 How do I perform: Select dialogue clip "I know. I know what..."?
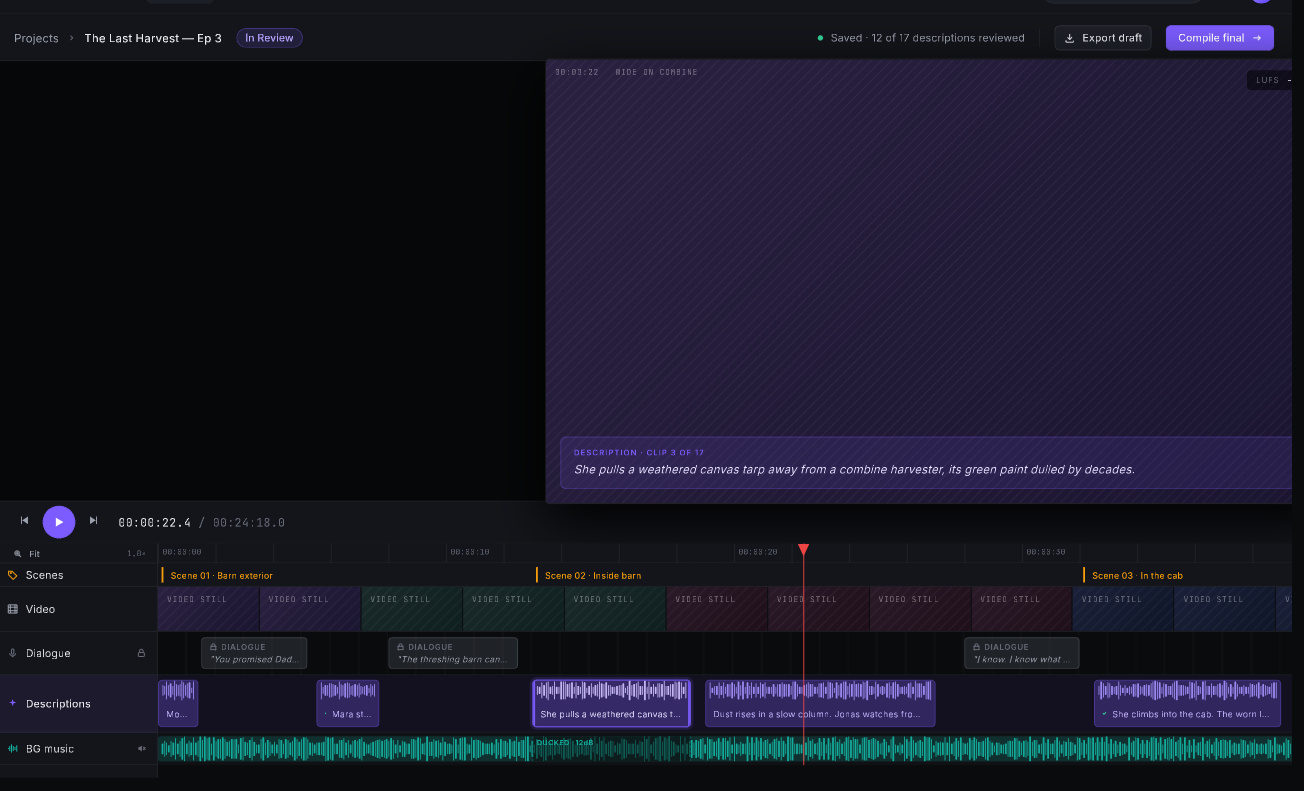[x=1022, y=653]
